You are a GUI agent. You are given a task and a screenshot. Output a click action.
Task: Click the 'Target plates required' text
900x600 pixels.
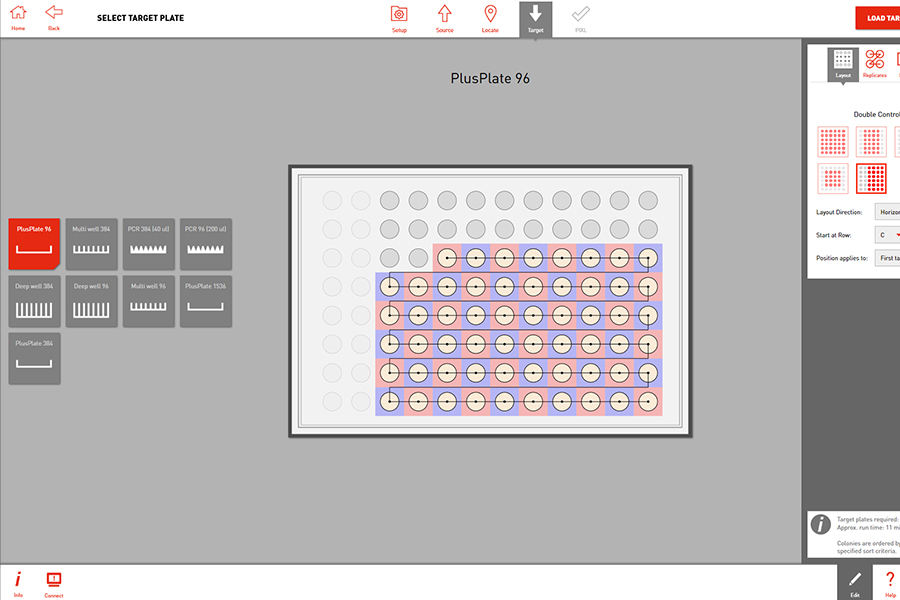click(868, 519)
